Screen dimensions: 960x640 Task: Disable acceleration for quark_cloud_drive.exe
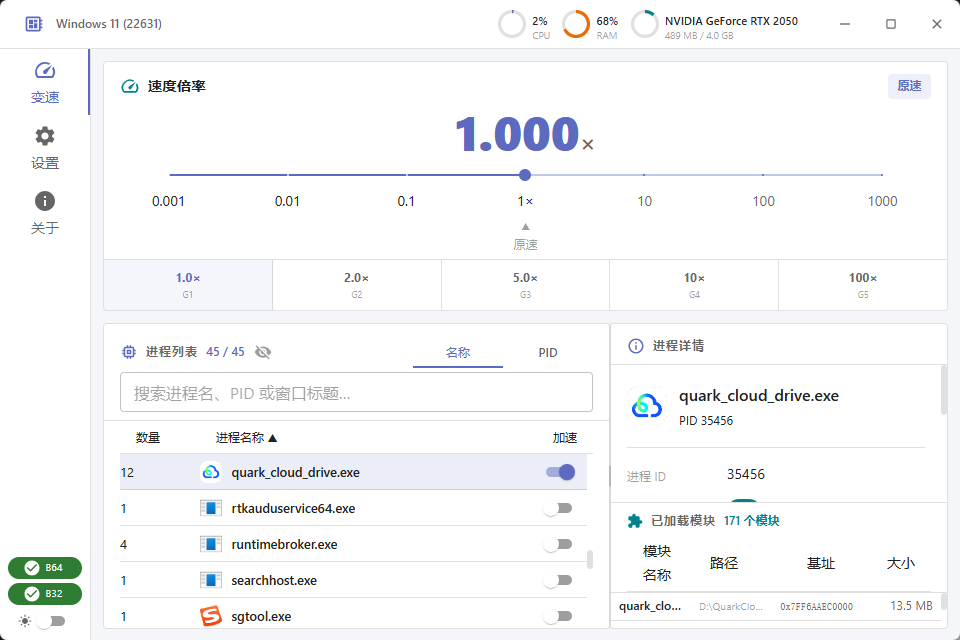pyautogui.click(x=560, y=472)
